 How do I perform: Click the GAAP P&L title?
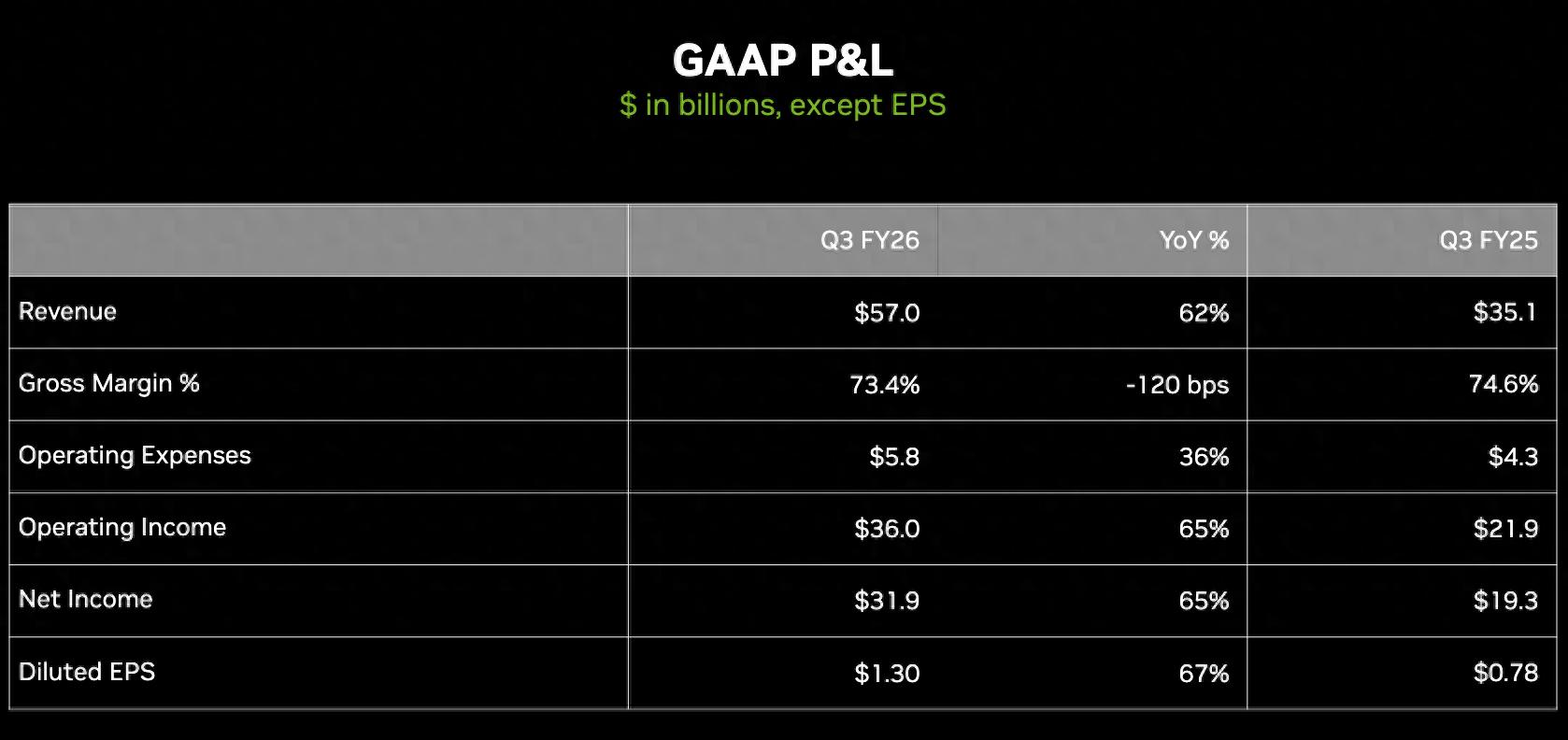(x=783, y=61)
